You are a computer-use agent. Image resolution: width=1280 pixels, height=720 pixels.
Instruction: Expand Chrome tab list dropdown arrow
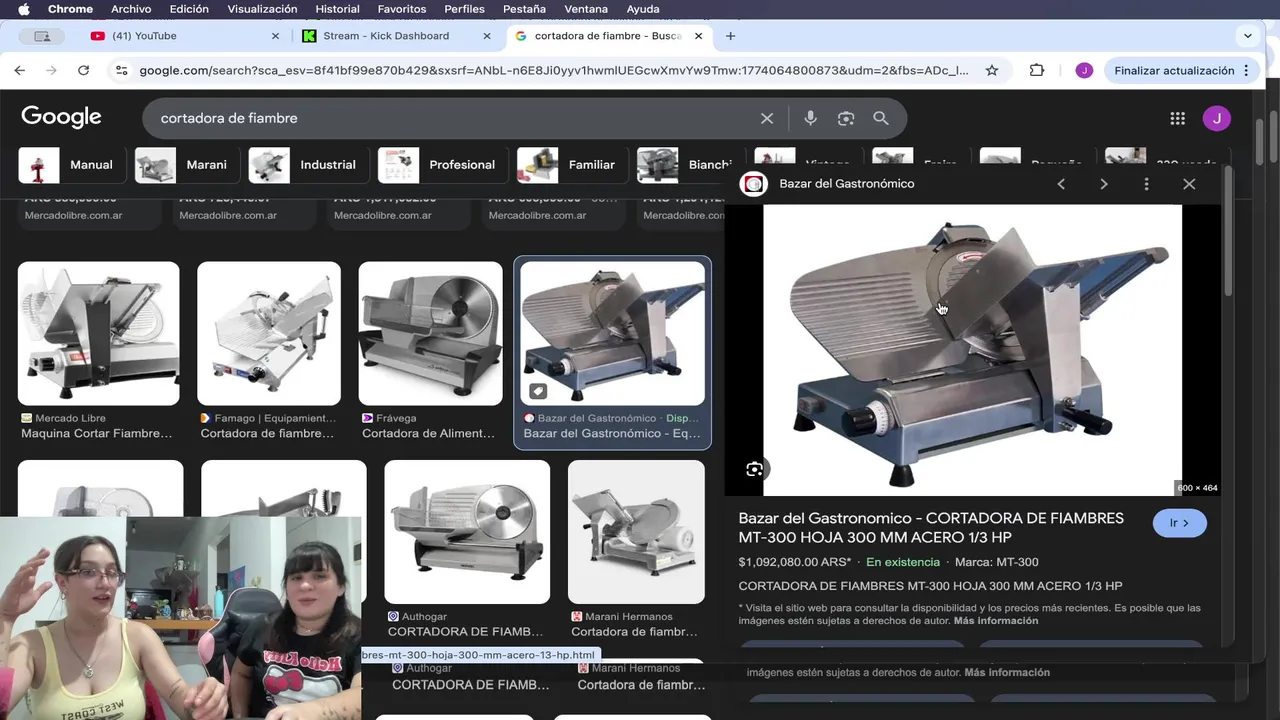pyautogui.click(x=1247, y=36)
